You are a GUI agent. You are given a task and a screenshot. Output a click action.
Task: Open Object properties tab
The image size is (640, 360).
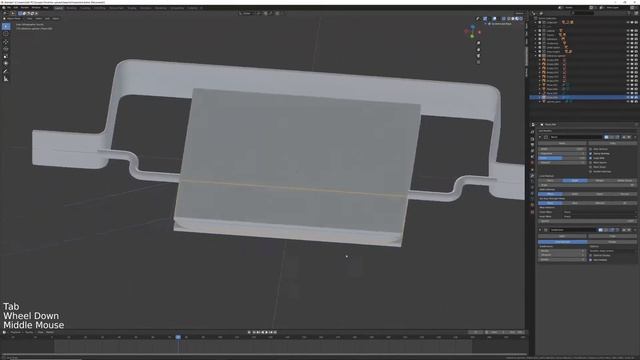[x=532, y=169]
